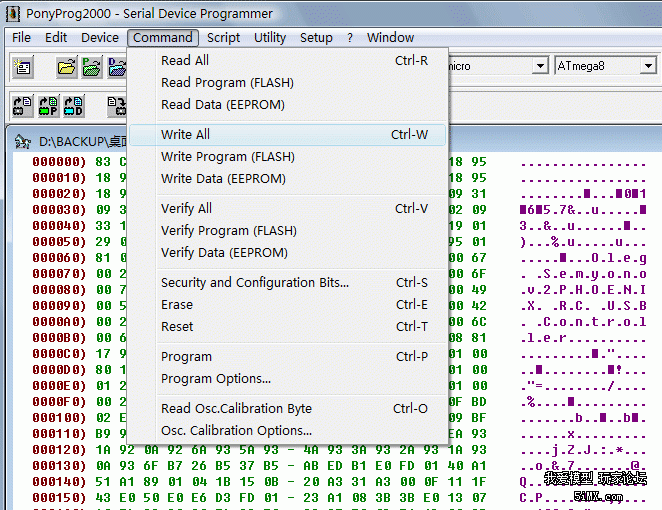This screenshot has height=510, width=662.
Task: Click the PonyProg title bar app icon
Action: tap(13, 14)
